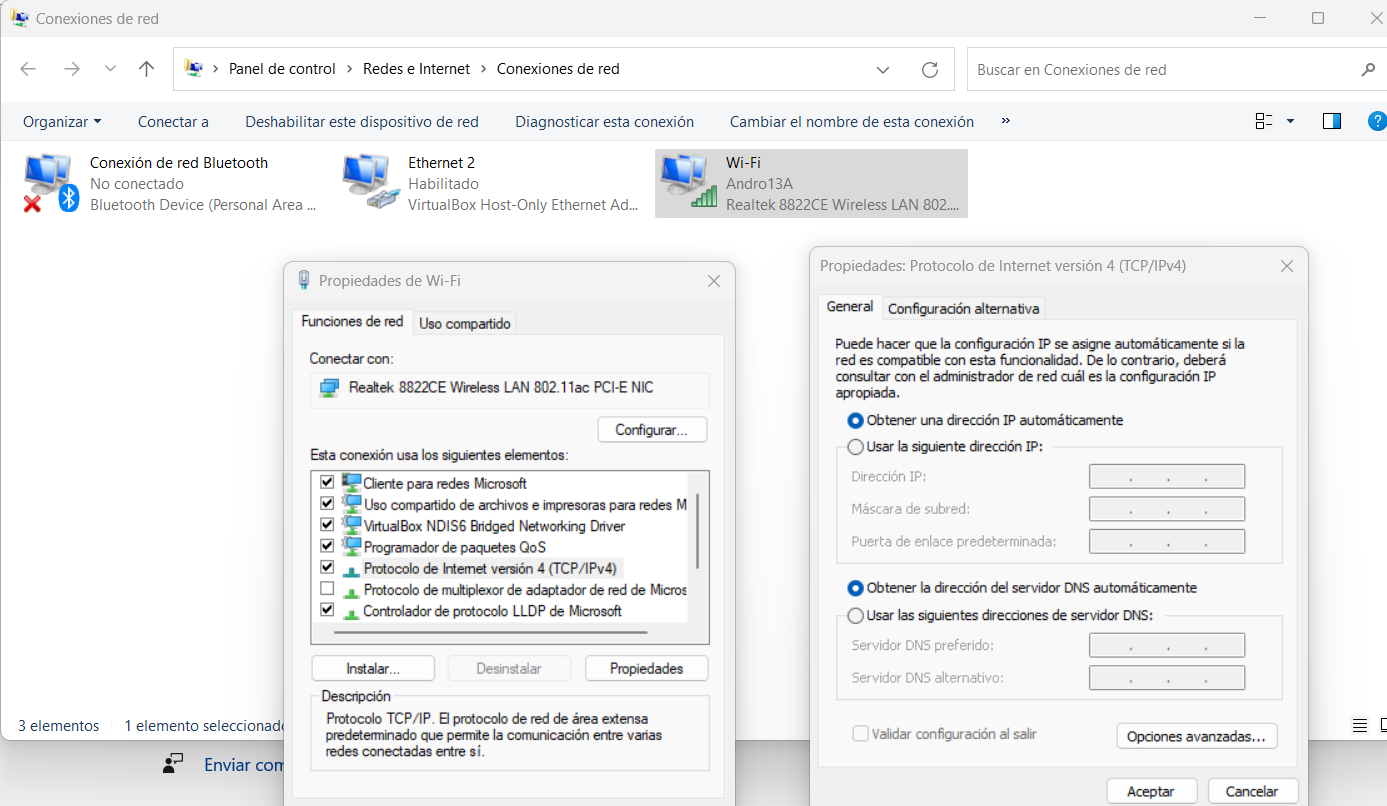Toggle Controlador de protocolo LLDP checkbox

326,609
